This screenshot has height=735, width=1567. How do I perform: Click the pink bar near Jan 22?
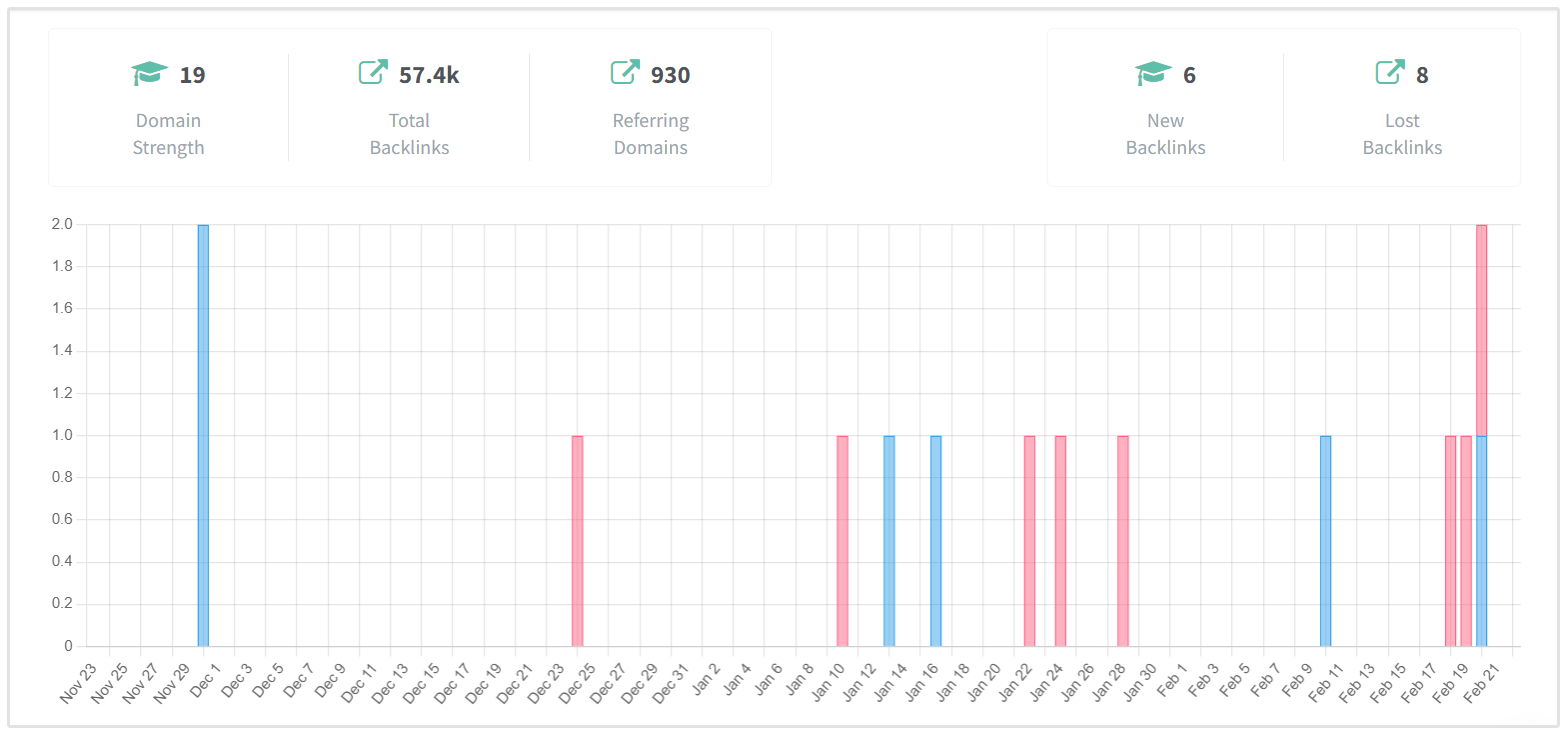1029,540
